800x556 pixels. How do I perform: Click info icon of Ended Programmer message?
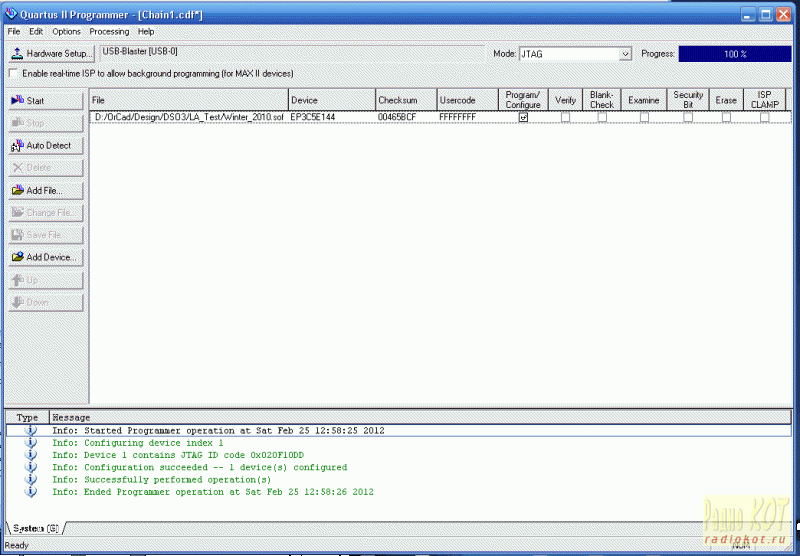click(x=31, y=492)
